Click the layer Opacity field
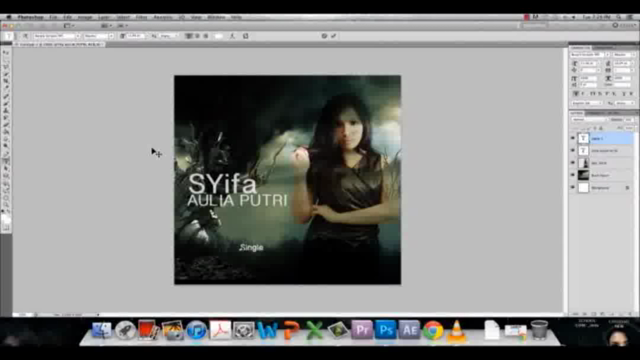This screenshot has height=360, width=640. pyautogui.click(x=629, y=120)
